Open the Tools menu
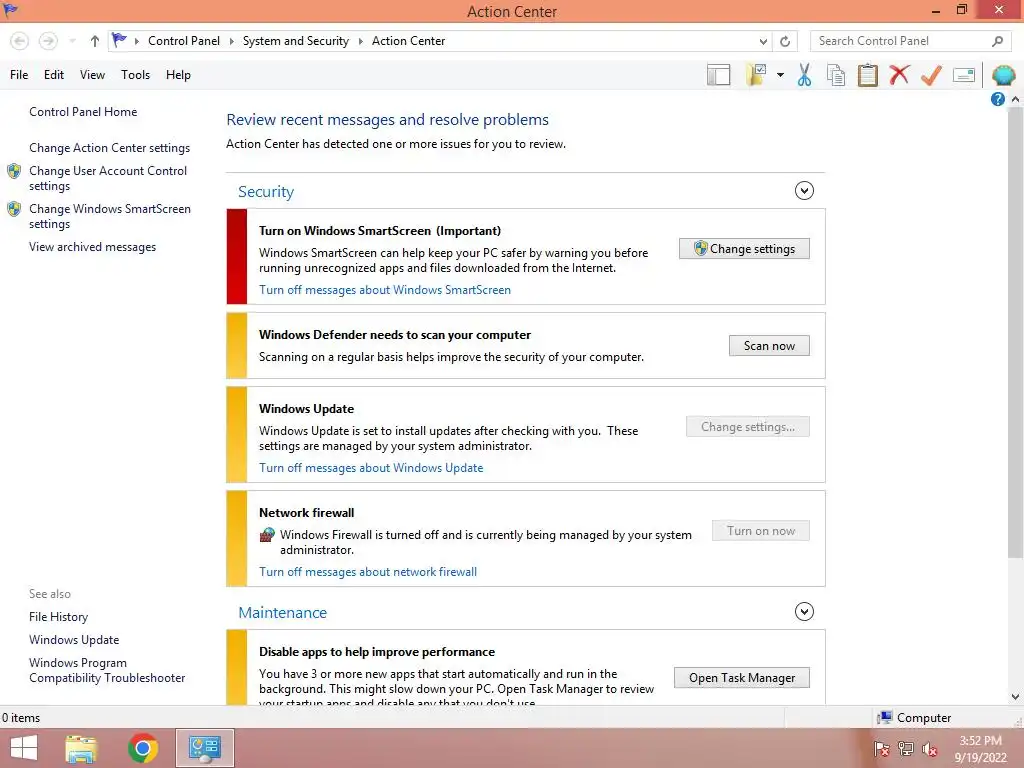Image resolution: width=1024 pixels, height=768 pixels. (135, 75)
